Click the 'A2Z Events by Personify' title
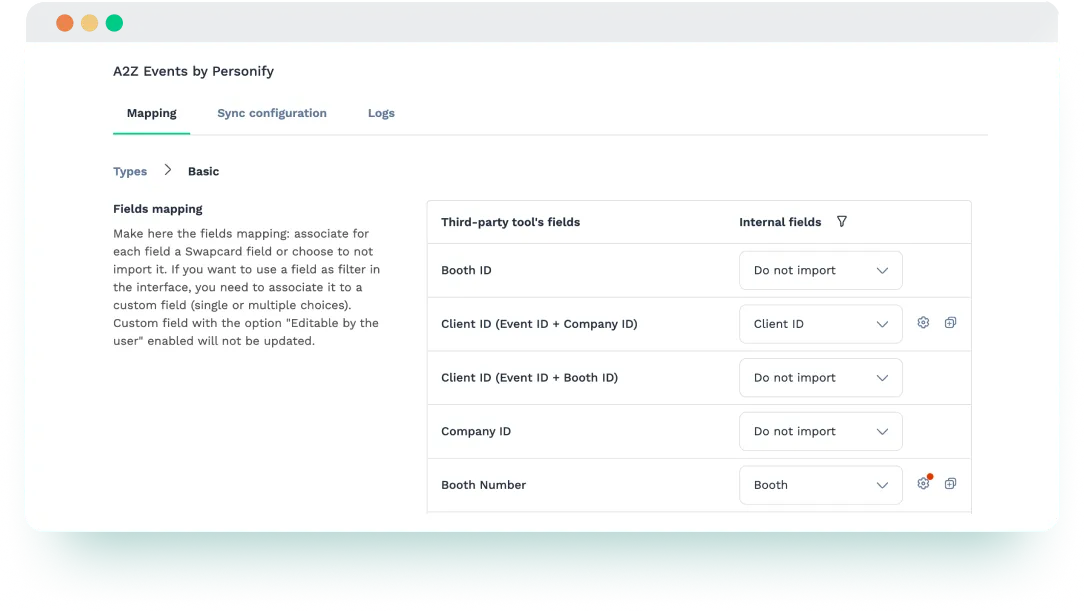1085x611 pixels. [194, 71]
